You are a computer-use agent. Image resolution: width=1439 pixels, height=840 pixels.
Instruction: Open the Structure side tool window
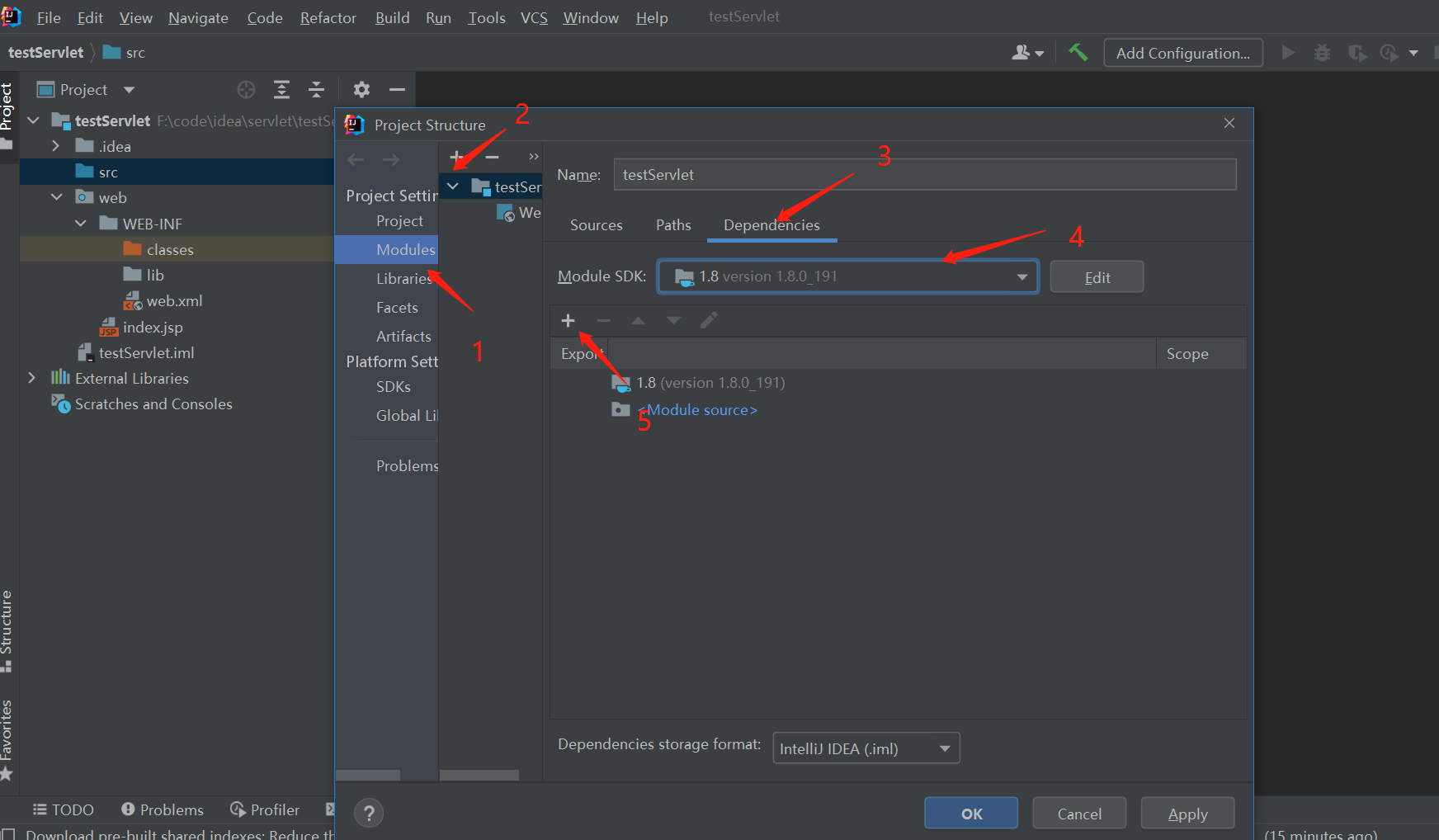(x=7, y=630)
